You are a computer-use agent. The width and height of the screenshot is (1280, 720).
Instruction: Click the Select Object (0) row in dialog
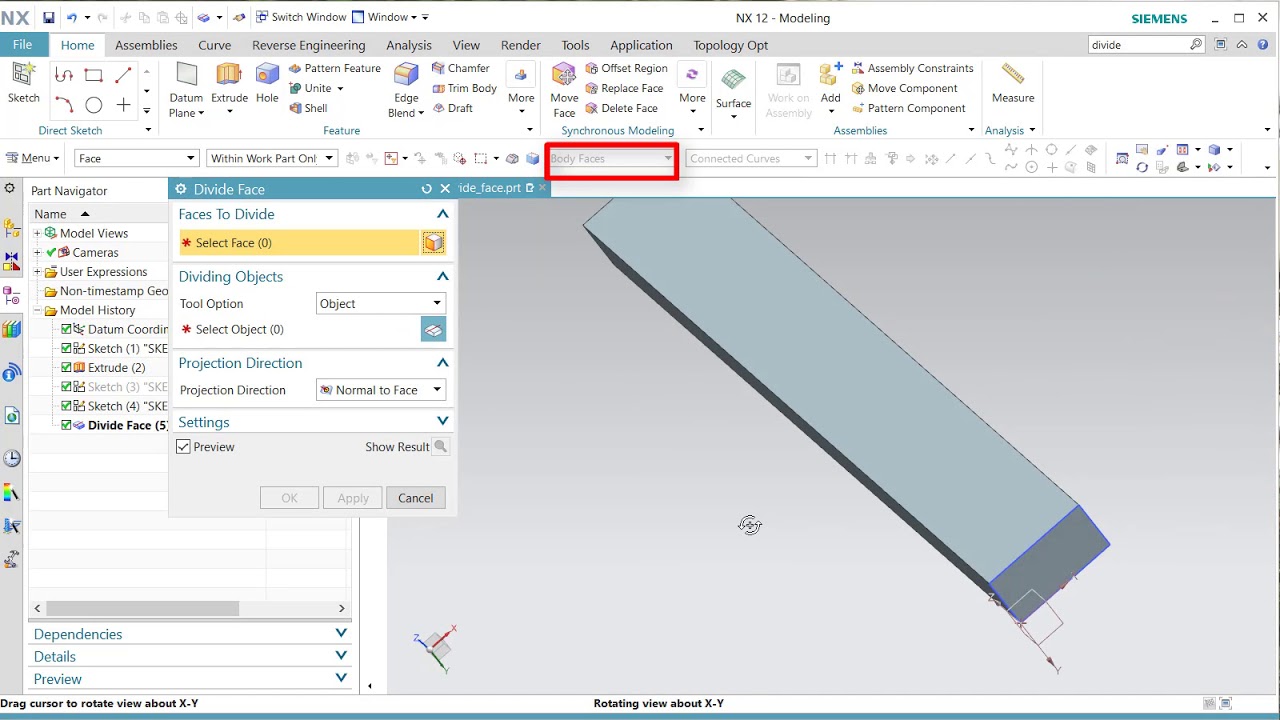pyautogui.click(x=298, y=329)
